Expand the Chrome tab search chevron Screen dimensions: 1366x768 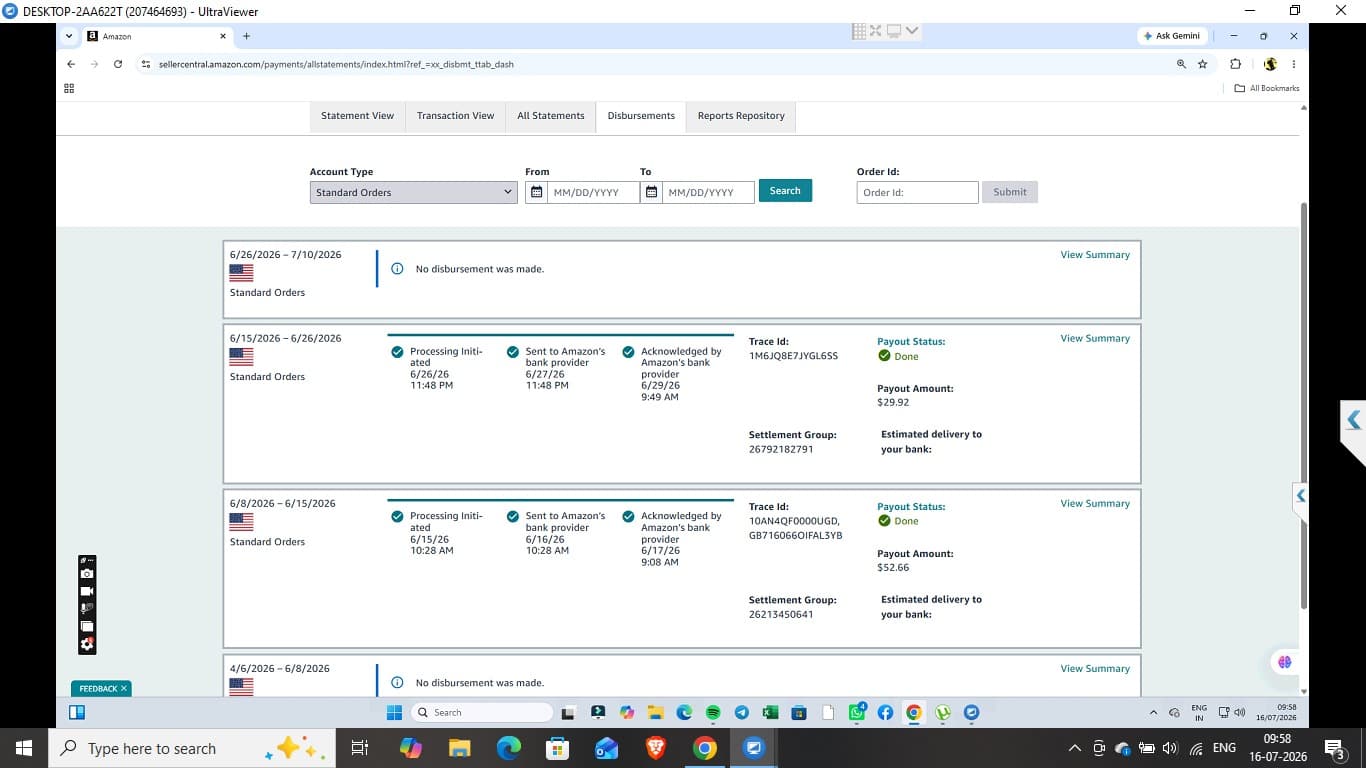(x=69, y=36)
